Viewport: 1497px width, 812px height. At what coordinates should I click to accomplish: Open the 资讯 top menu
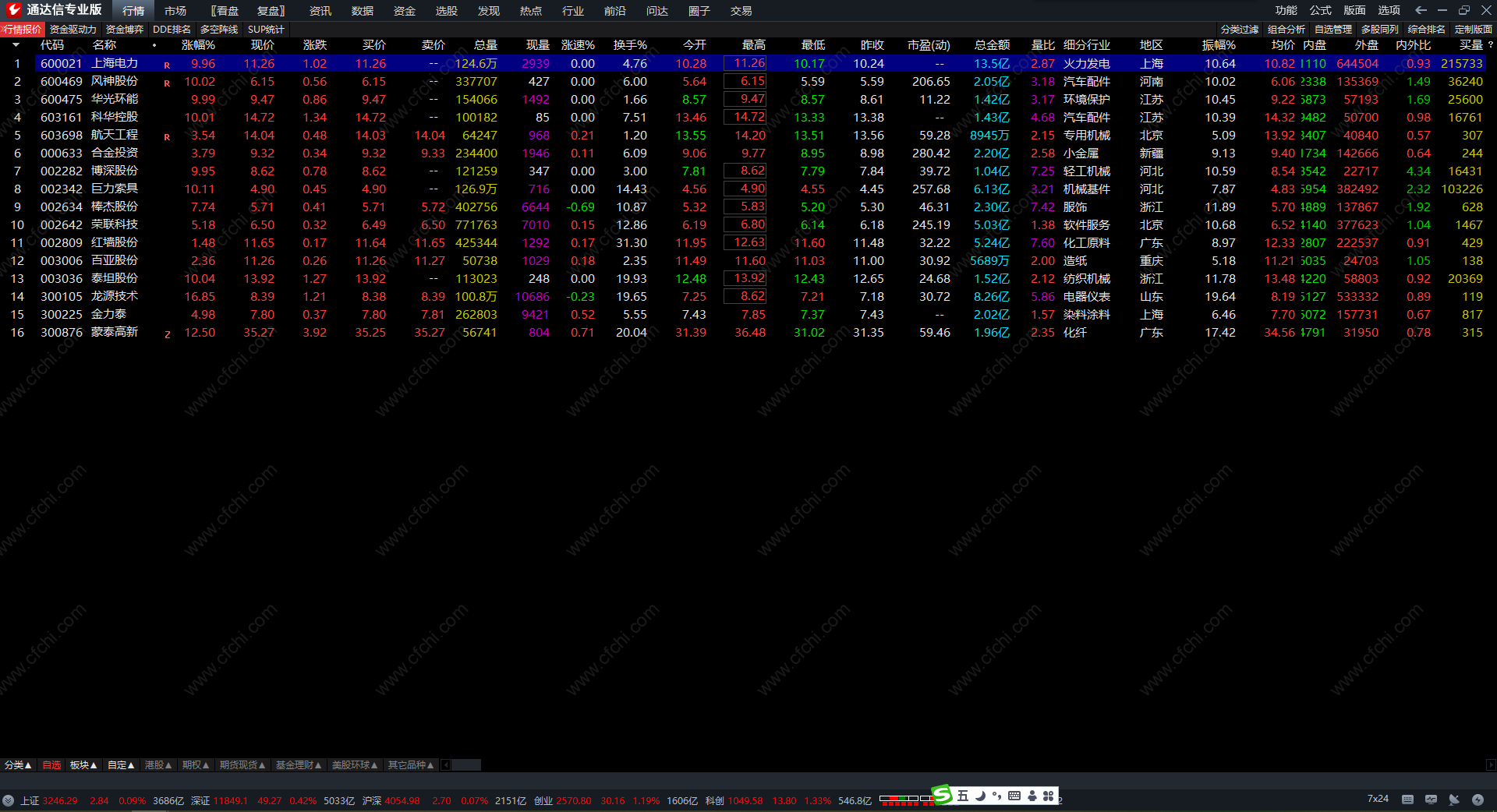pos(320,11)
